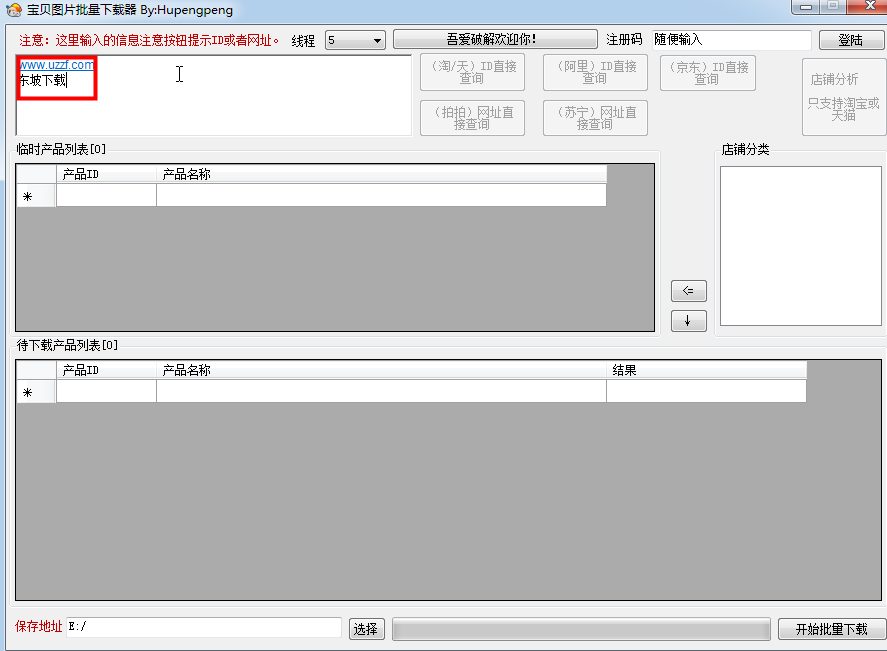The height and width of the screenshot is (651, 887).
Task: Click the 结果 column header
Action: 707,370
